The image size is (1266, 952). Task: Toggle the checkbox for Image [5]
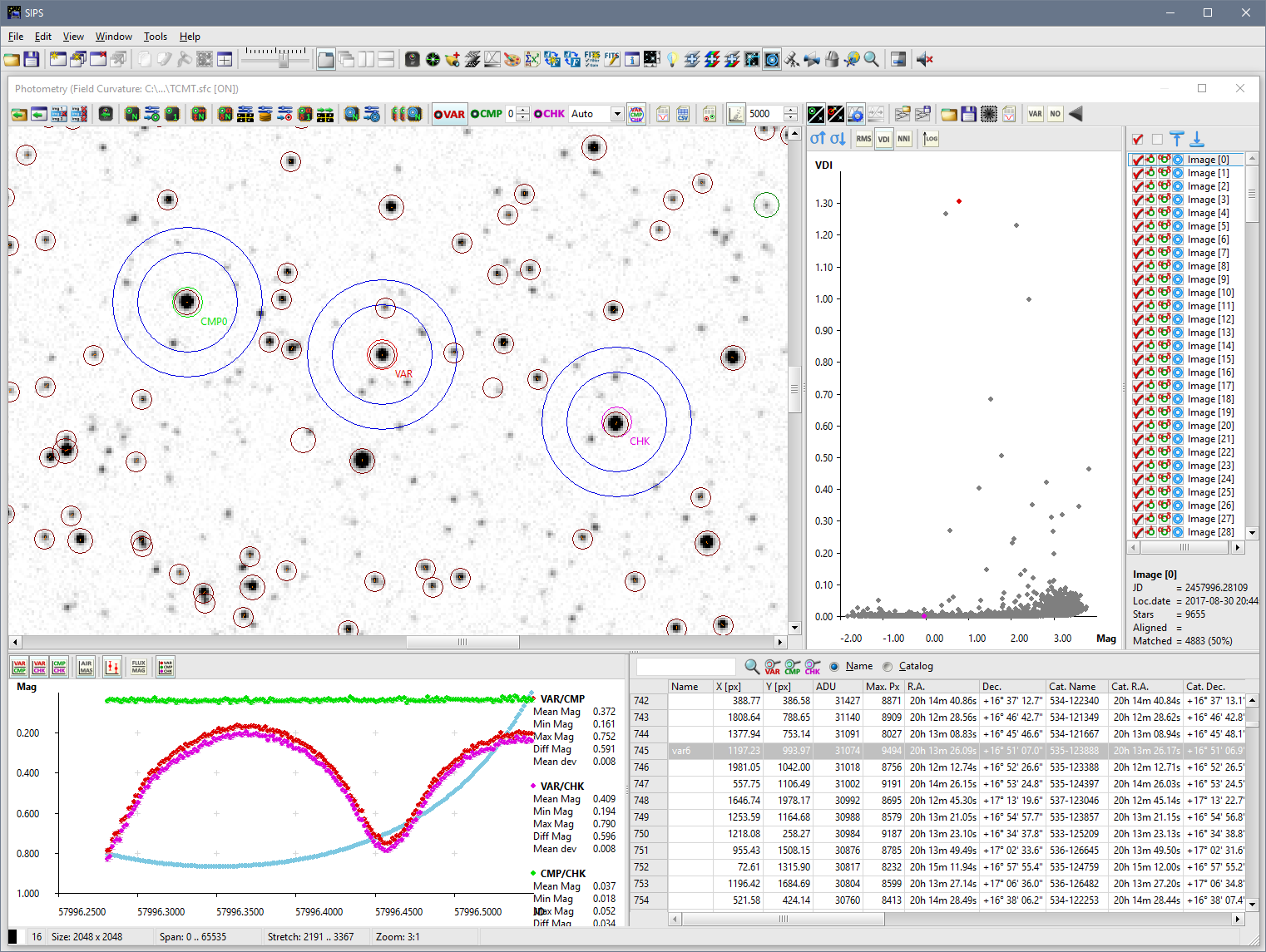[x=1137, y=226]
